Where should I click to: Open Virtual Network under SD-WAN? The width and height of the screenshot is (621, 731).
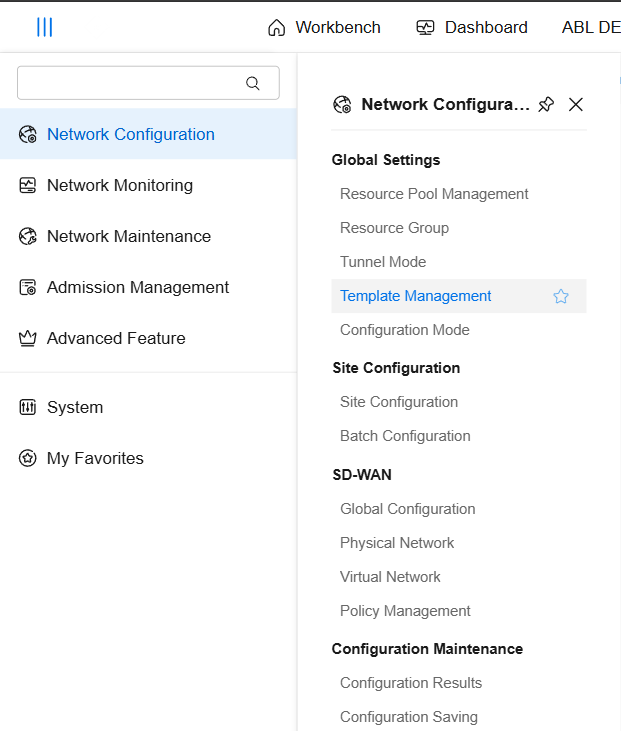(x=390, y=577)
